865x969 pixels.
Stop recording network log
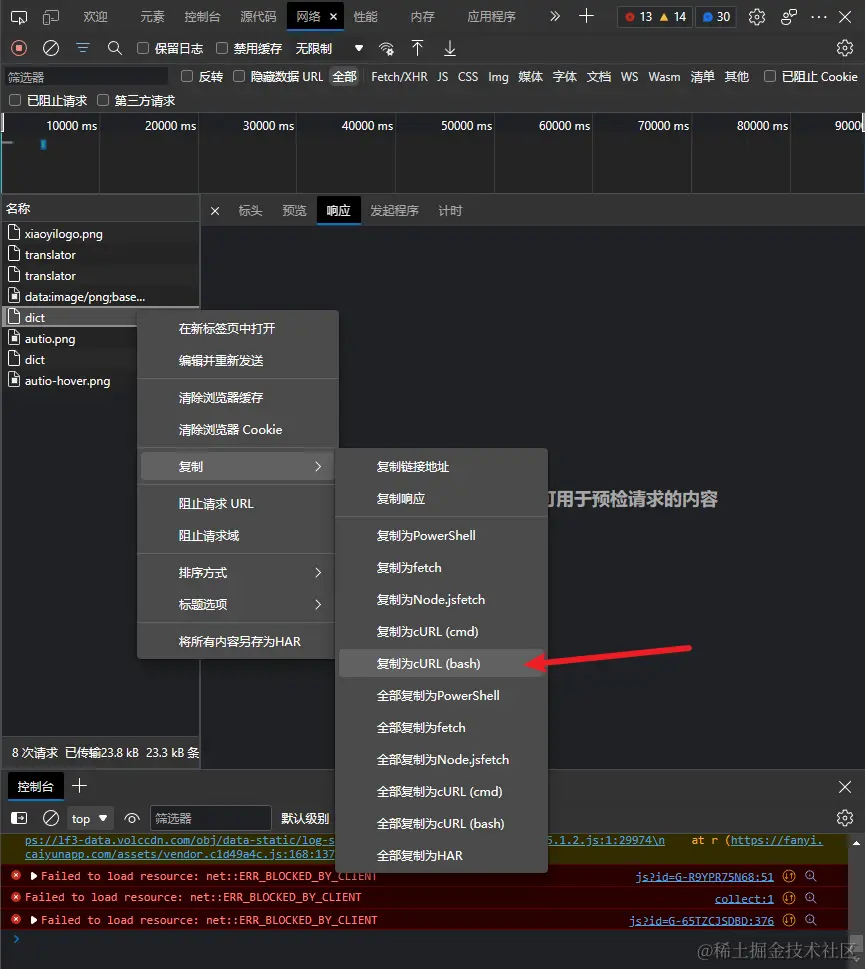coord(19,48)
